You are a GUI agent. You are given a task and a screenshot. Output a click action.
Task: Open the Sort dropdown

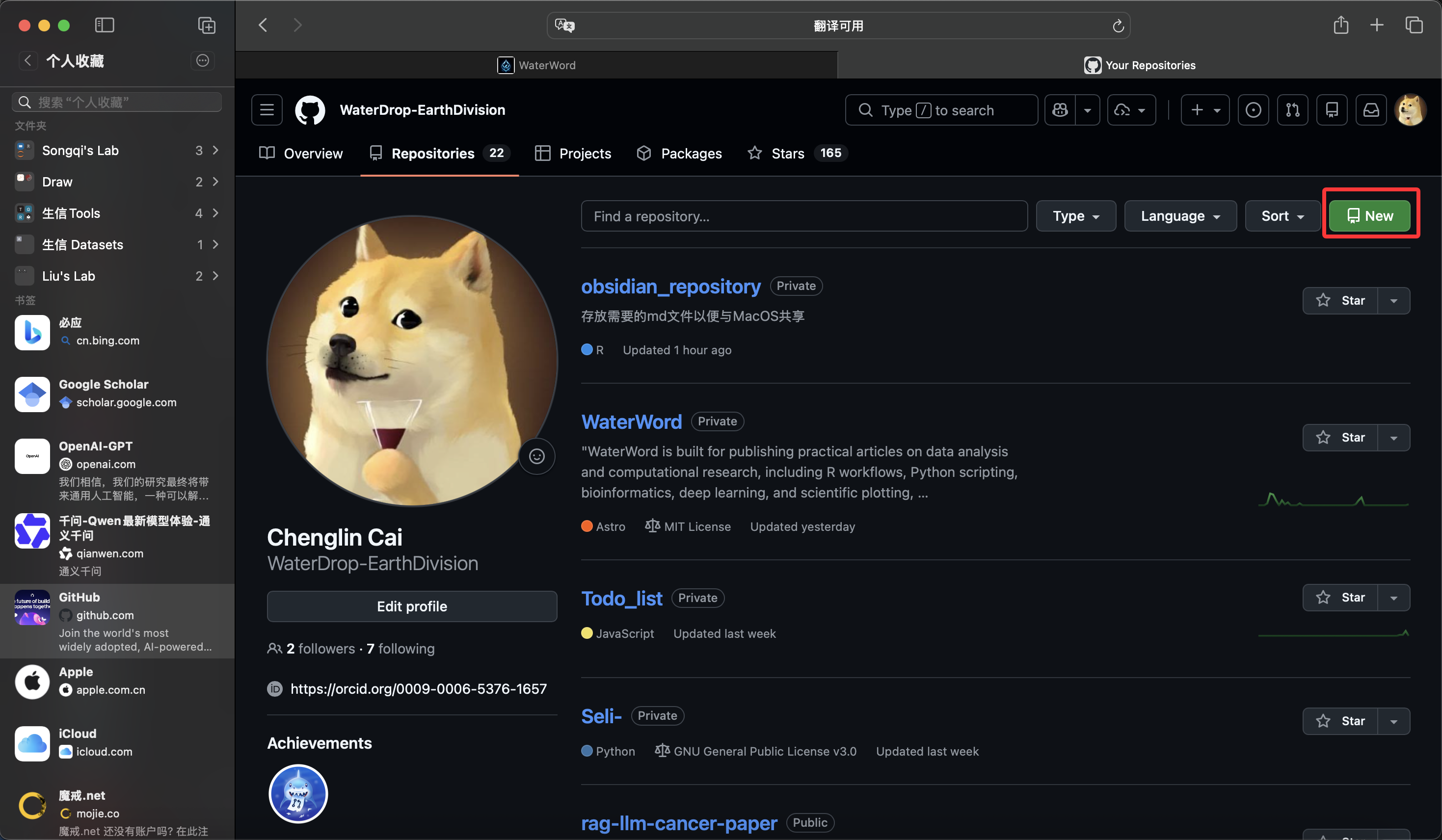(x=1282, y=216)
